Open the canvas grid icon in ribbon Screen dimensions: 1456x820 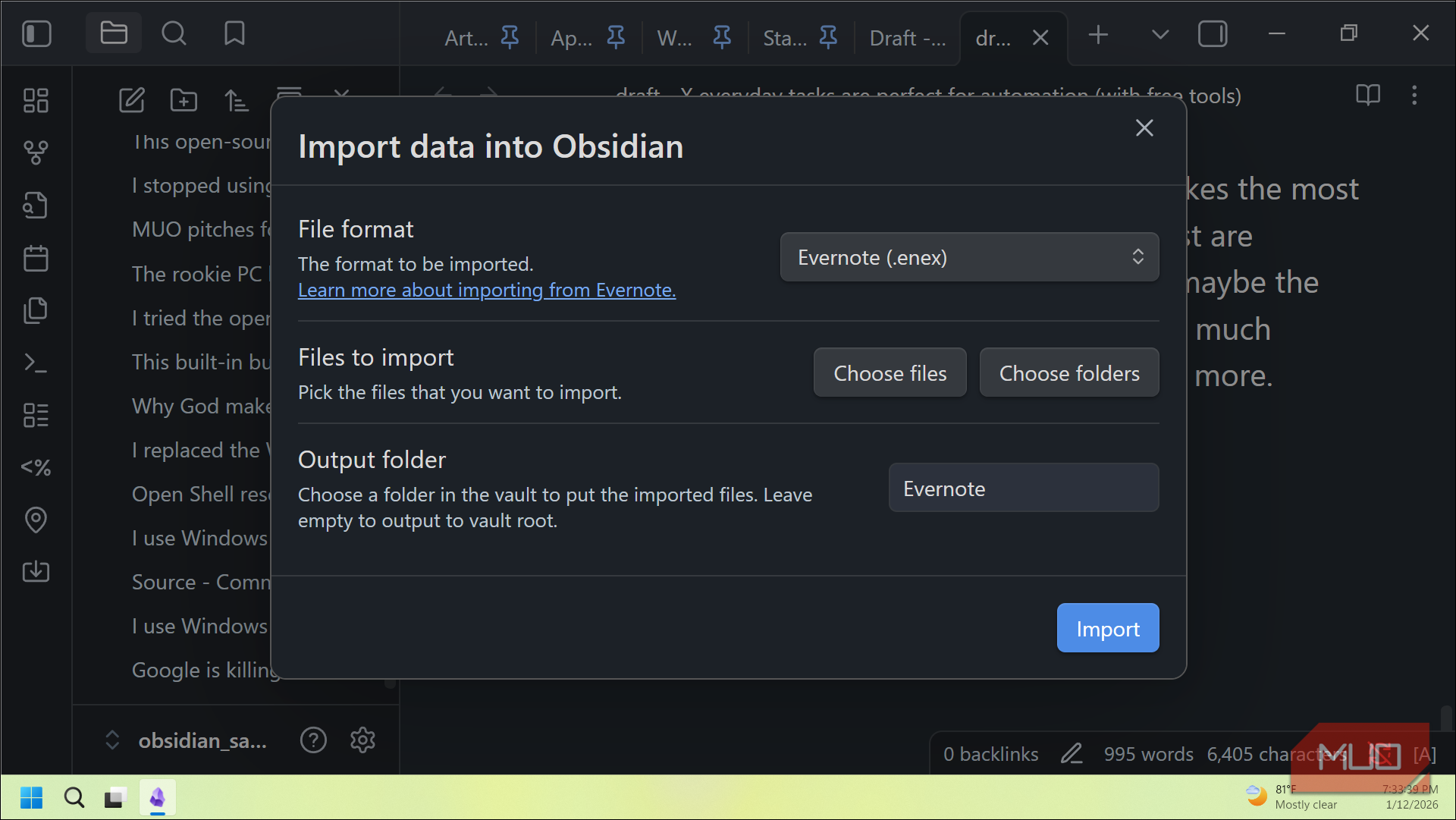[36, 100]
